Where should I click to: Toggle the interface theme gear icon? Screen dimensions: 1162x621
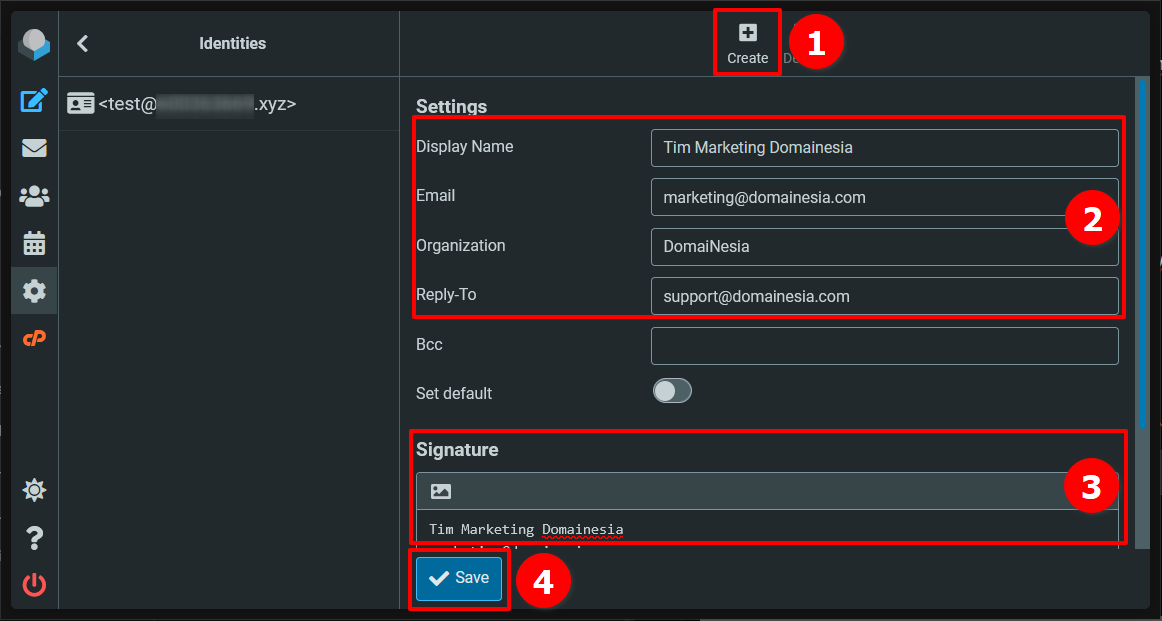(x=34, y=490)
